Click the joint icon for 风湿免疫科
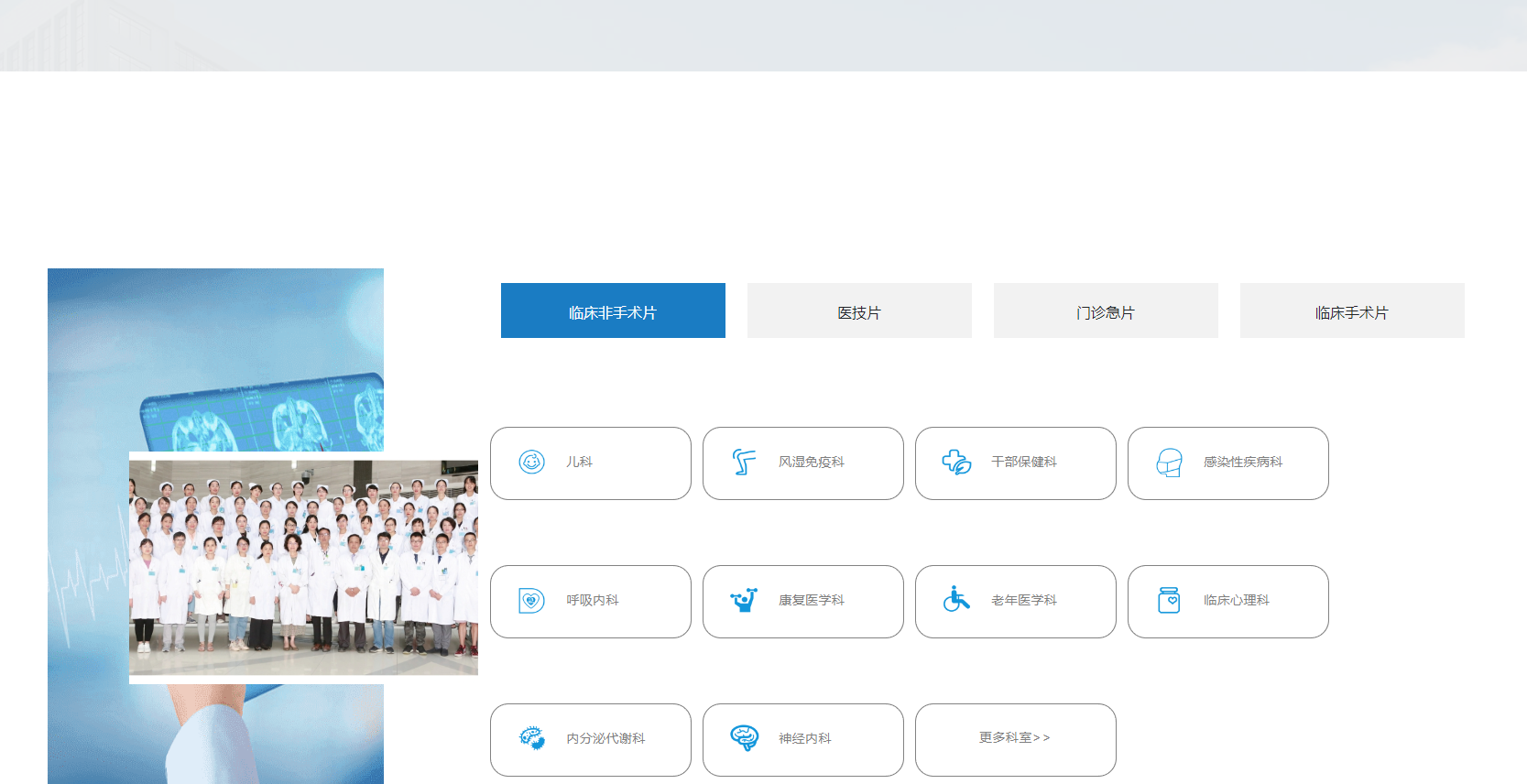Screen dimensions: 1527x784 pos(744,462)
